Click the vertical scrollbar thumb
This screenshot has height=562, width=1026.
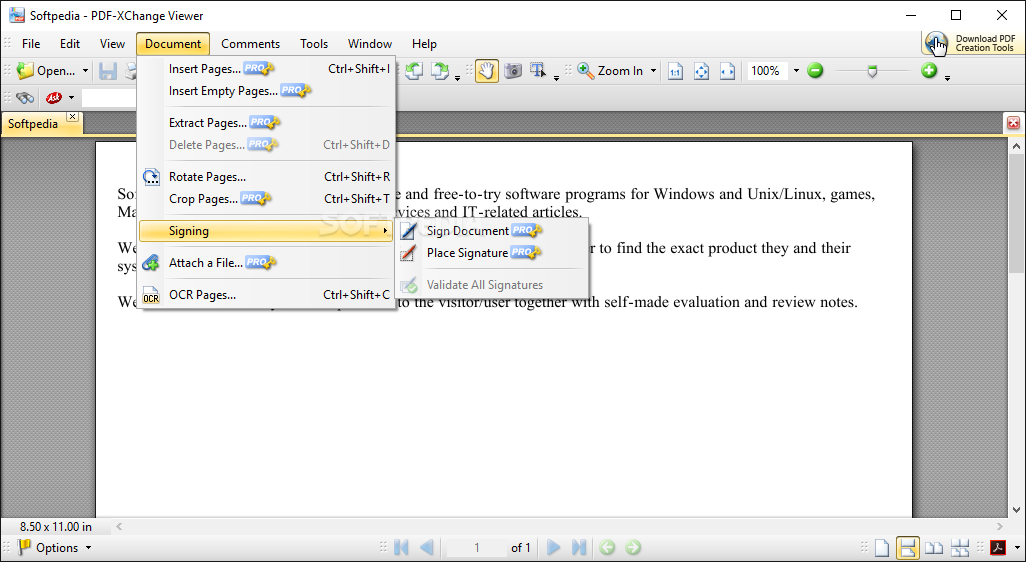[x=1016, y=213]
